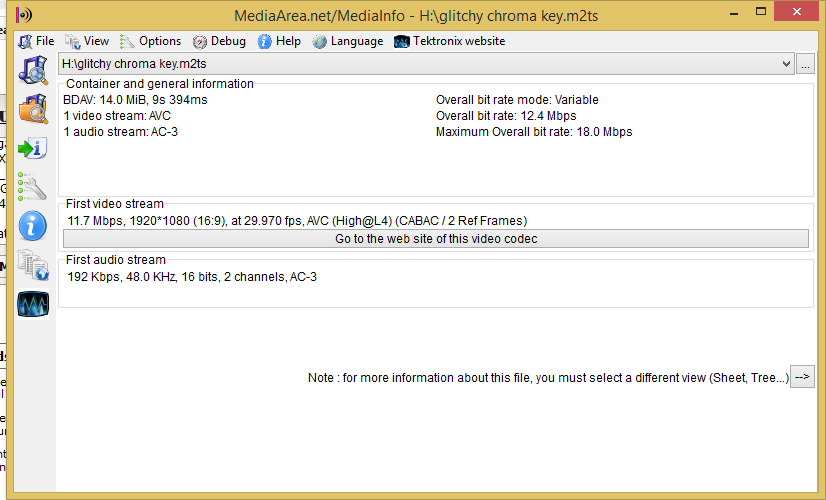Click the Open File icon in sidebar
Image resolution: width=826 pixels, height=500 pixels.
pyautogui.click(x=33, y=70)
